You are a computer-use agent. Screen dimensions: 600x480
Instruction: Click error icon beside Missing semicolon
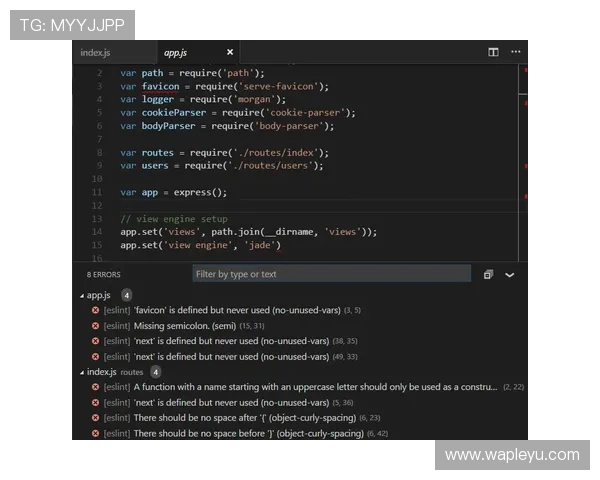95,326
